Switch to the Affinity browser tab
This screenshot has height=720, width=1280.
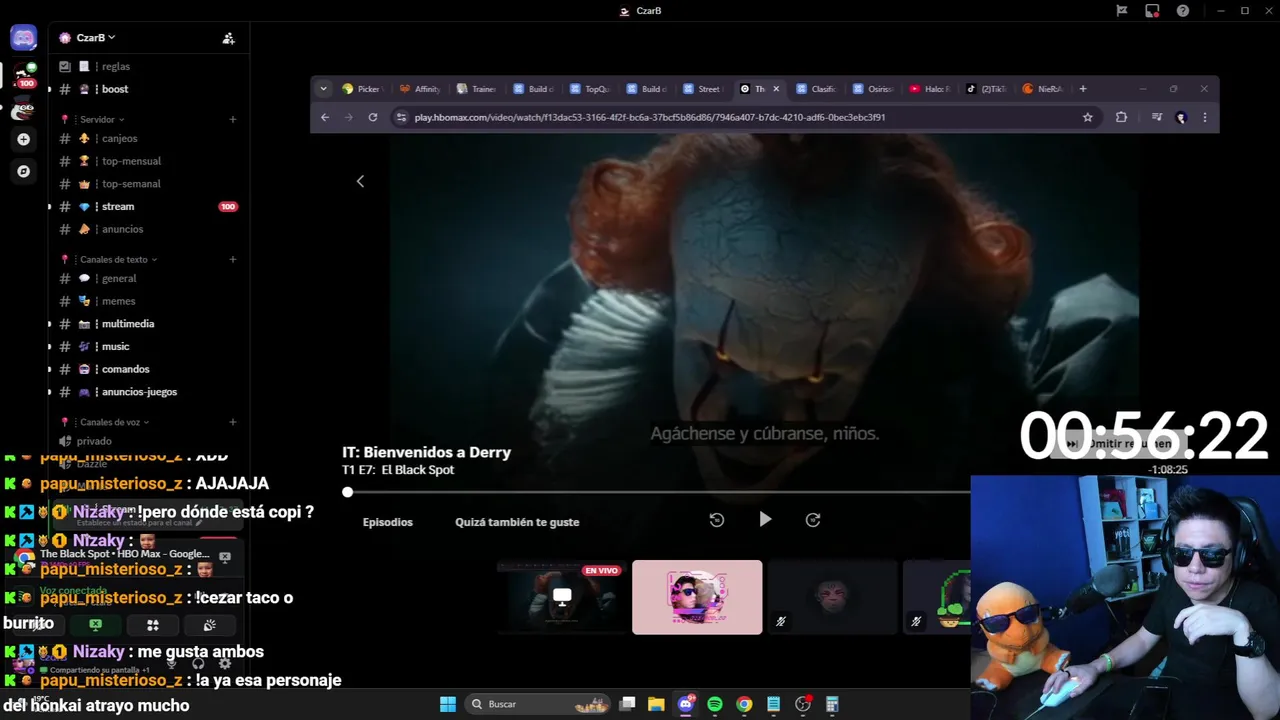point(420,89)
